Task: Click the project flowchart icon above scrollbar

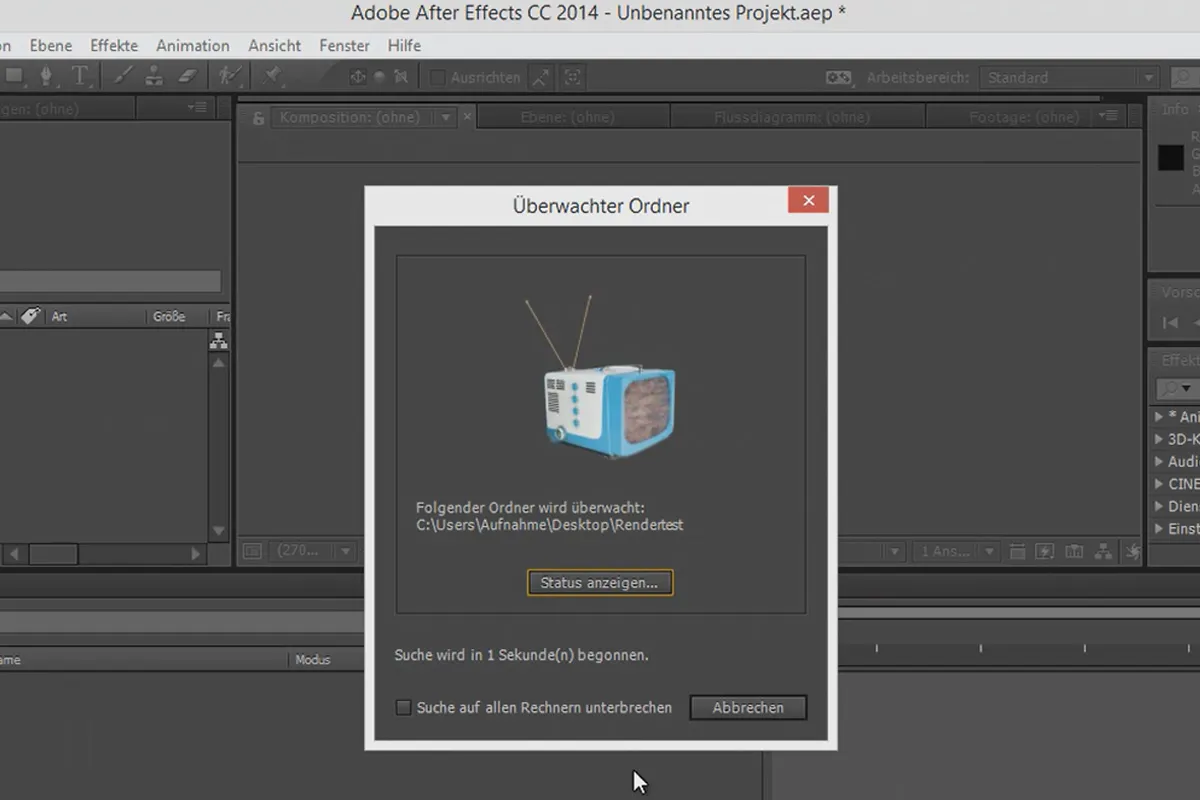Action: click(x=219, y=341)
